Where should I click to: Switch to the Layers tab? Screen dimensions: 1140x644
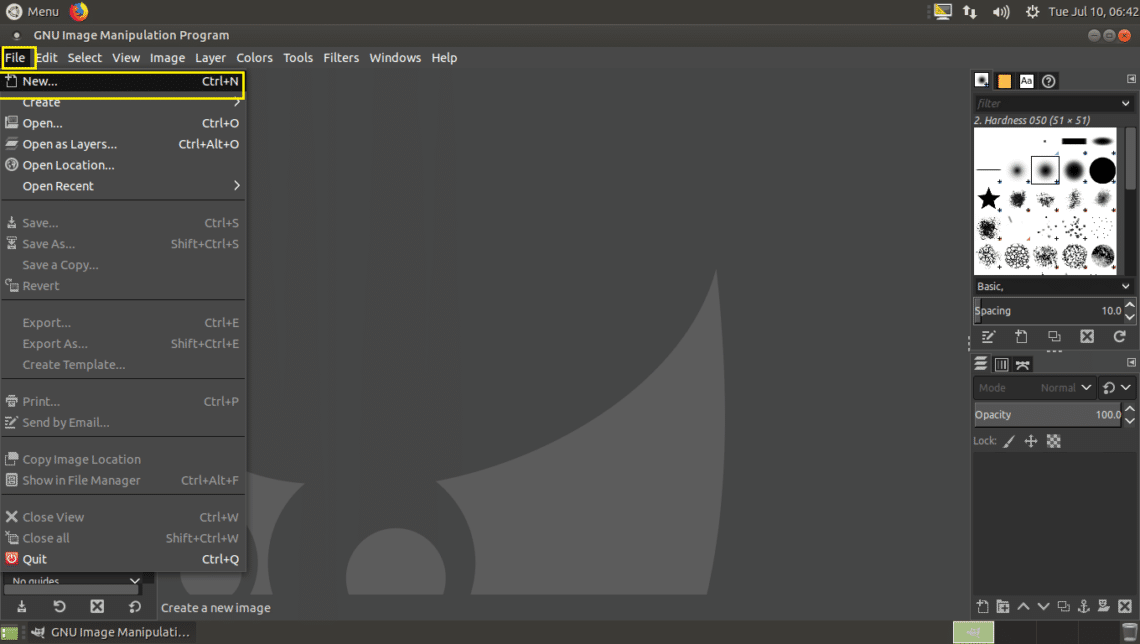(x=981, y=364)
